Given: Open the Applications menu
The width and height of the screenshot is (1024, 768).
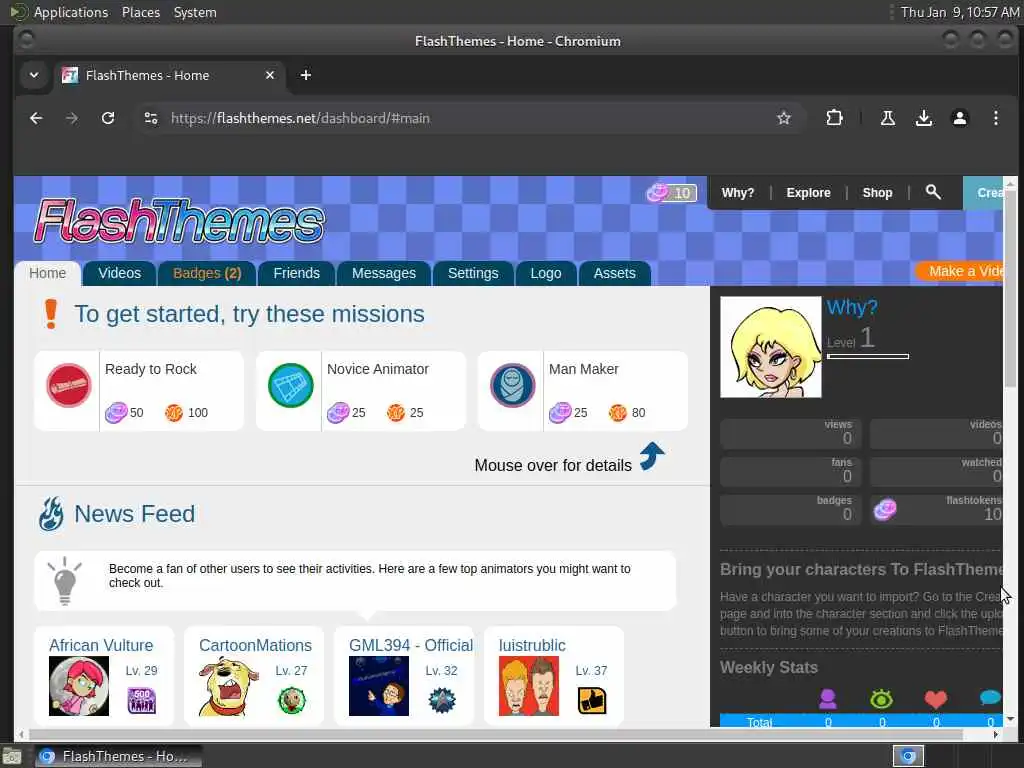Looking at the screenshot, I should click(71, 12).
